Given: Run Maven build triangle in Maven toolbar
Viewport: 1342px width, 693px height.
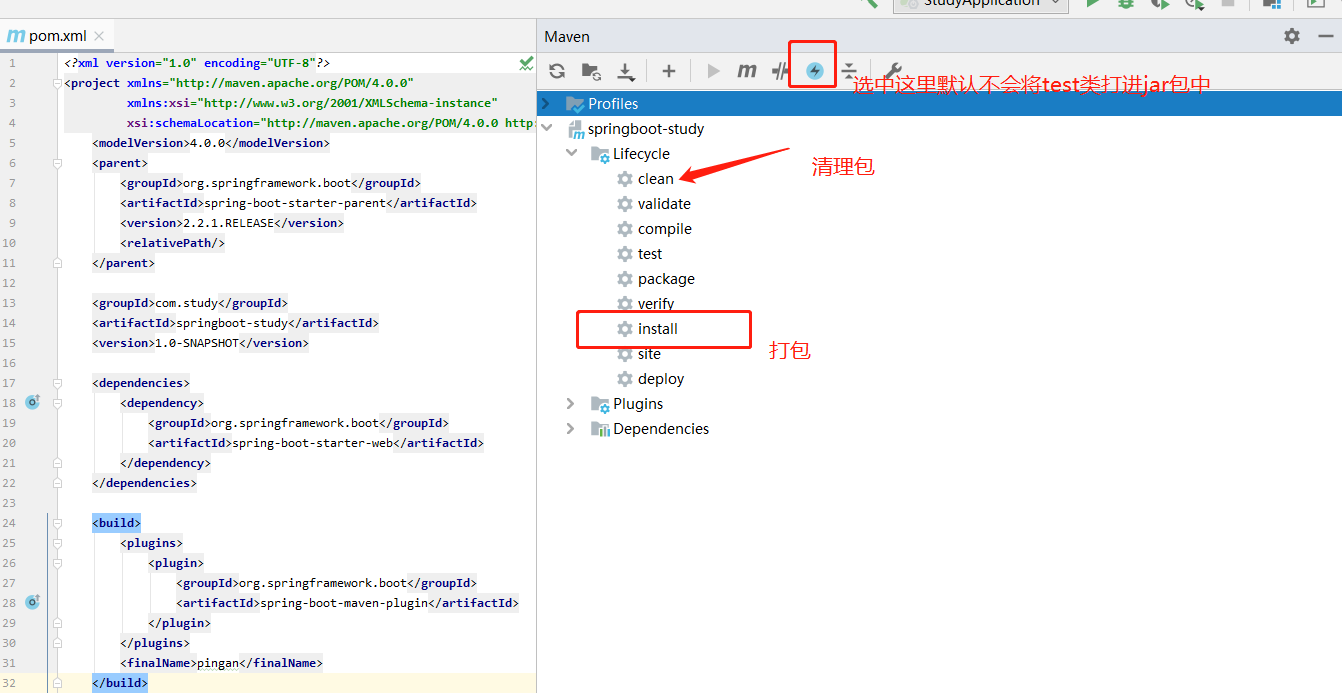Looking at the screenshot, I should pos(713,71).
